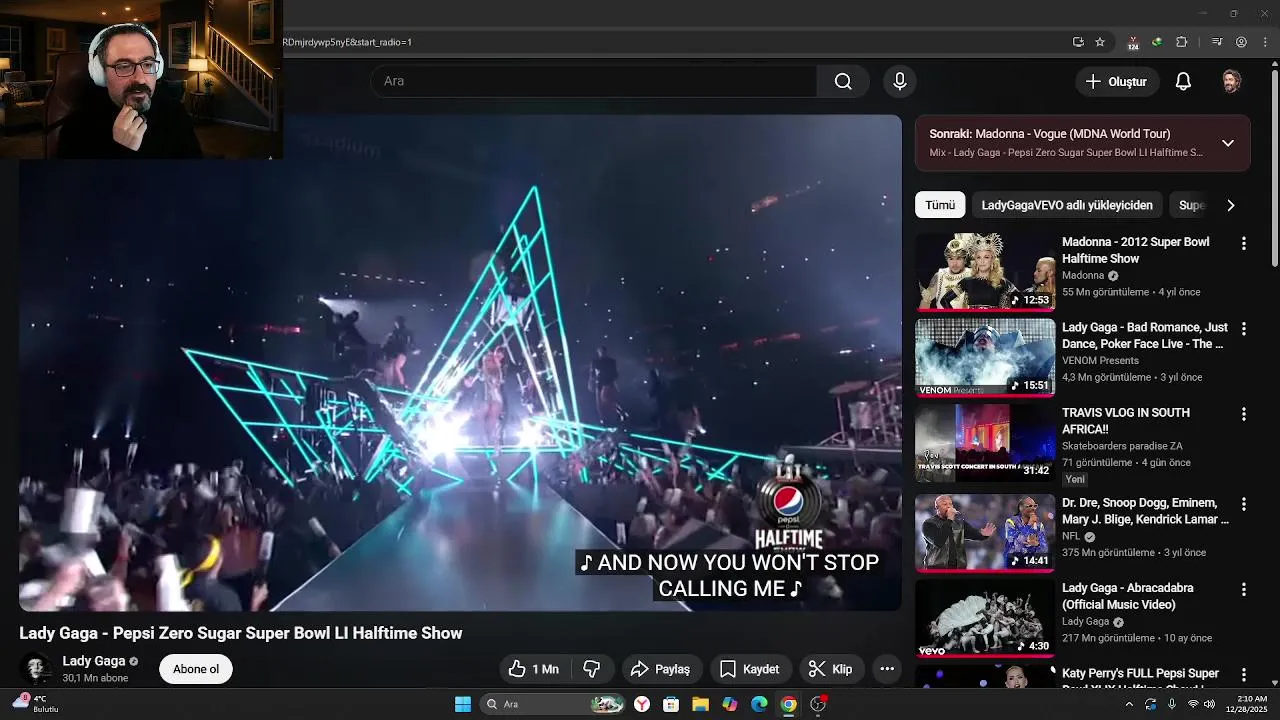Viewport: 1280px width, 720px height.
Task: Open options for Abracadabra video
Action: [x=1244, y=589]
